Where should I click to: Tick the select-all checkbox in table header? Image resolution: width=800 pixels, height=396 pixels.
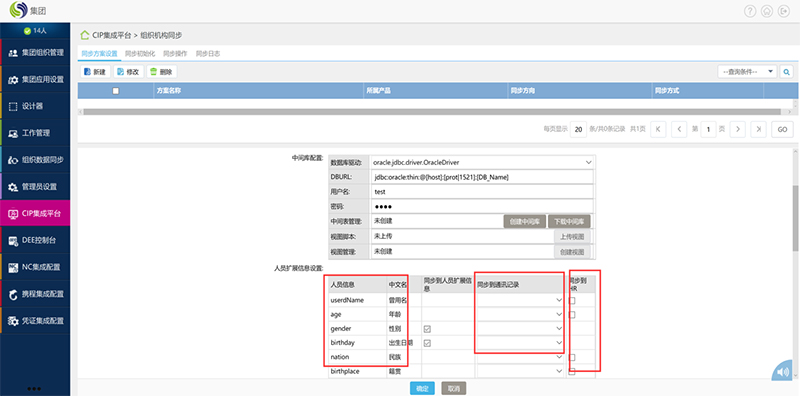click(116, 91)
